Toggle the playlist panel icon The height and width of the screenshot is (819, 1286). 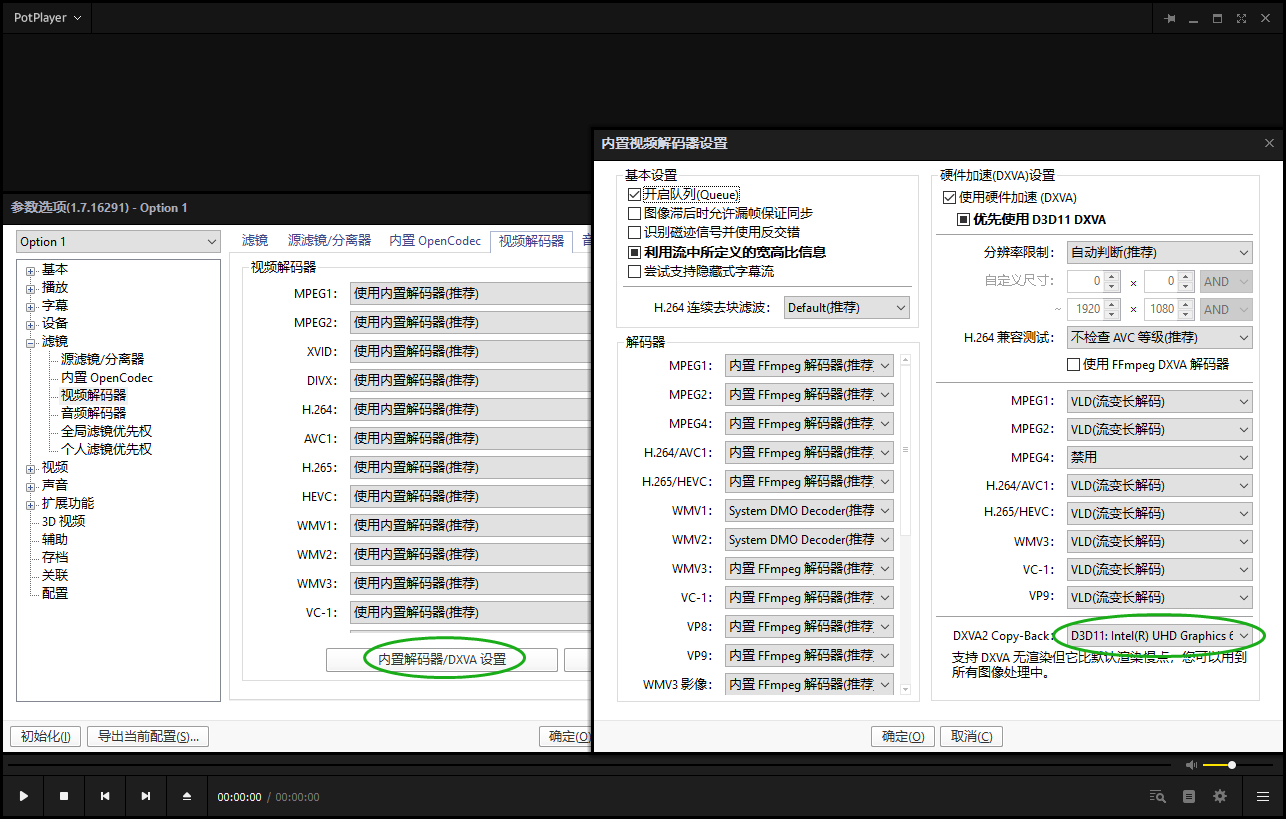pyautogui.click(x=1189, y=797)
